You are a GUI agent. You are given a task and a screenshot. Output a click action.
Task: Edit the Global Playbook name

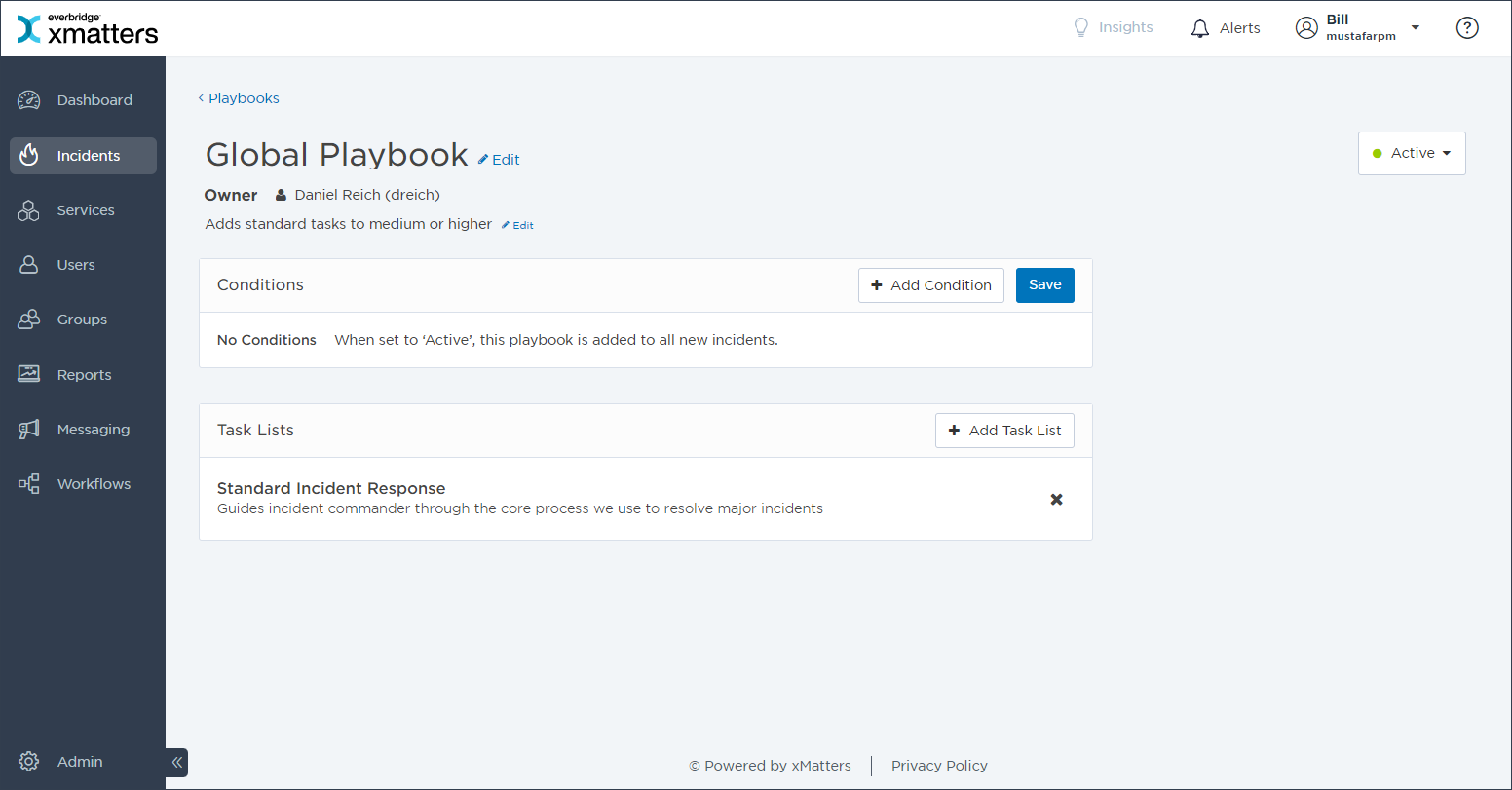pyautogui.click(x=499, y=160)
